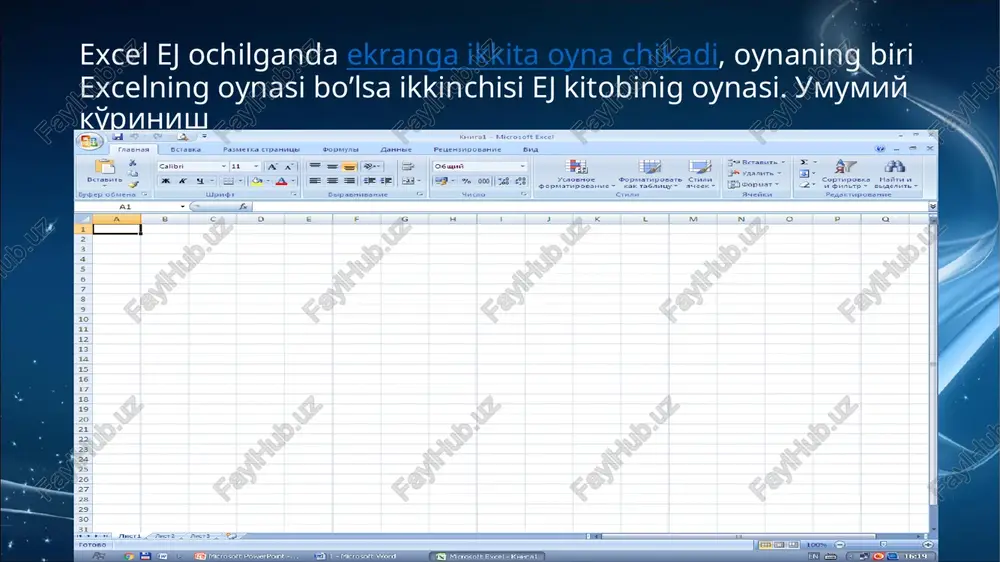Image resolution: width=1000 pixels, height=562 pixels.
Task: Switch to the Рецензирование ribbon tab
Action: pos(467,149)
